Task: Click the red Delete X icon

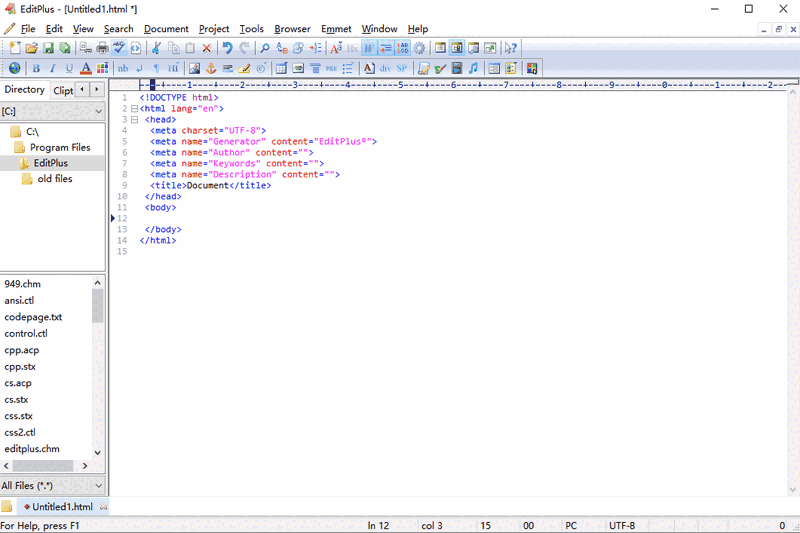Action: [207, 48]
